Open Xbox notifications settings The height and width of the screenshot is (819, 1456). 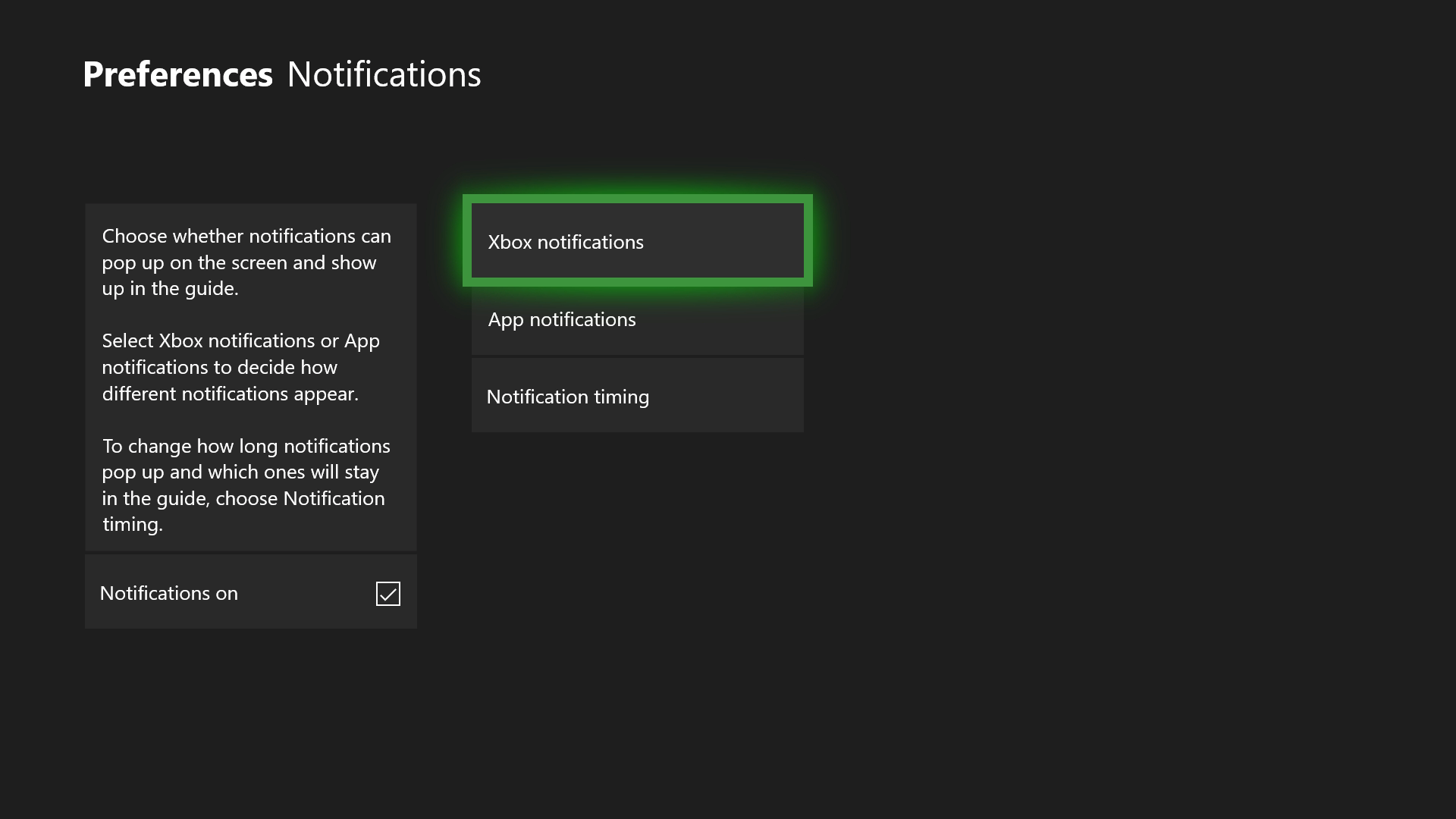coord(637,241)
